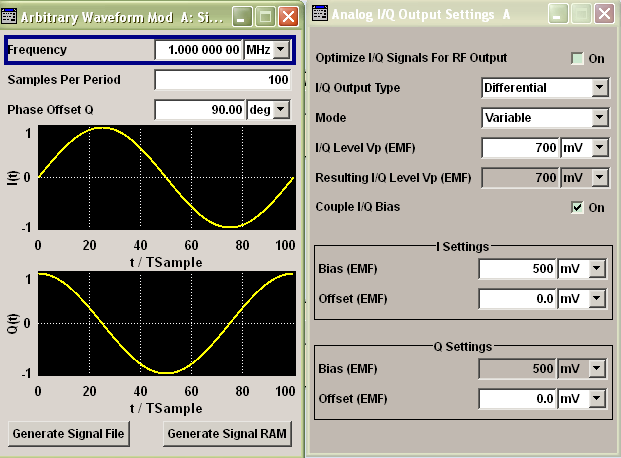Minimize the Arbitrary Waveform Mod window
Screen dimensions: 621x458
(x=242, y=17)
